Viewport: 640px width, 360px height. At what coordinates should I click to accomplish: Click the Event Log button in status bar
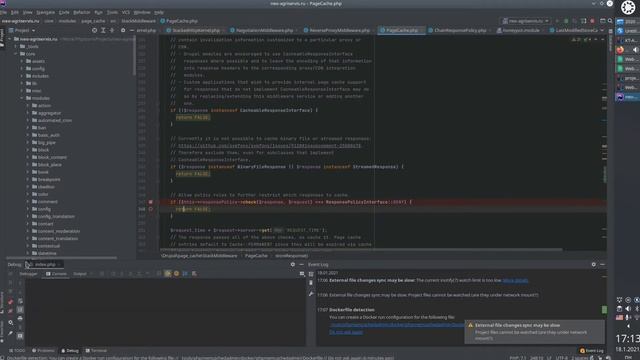[591, 351]
